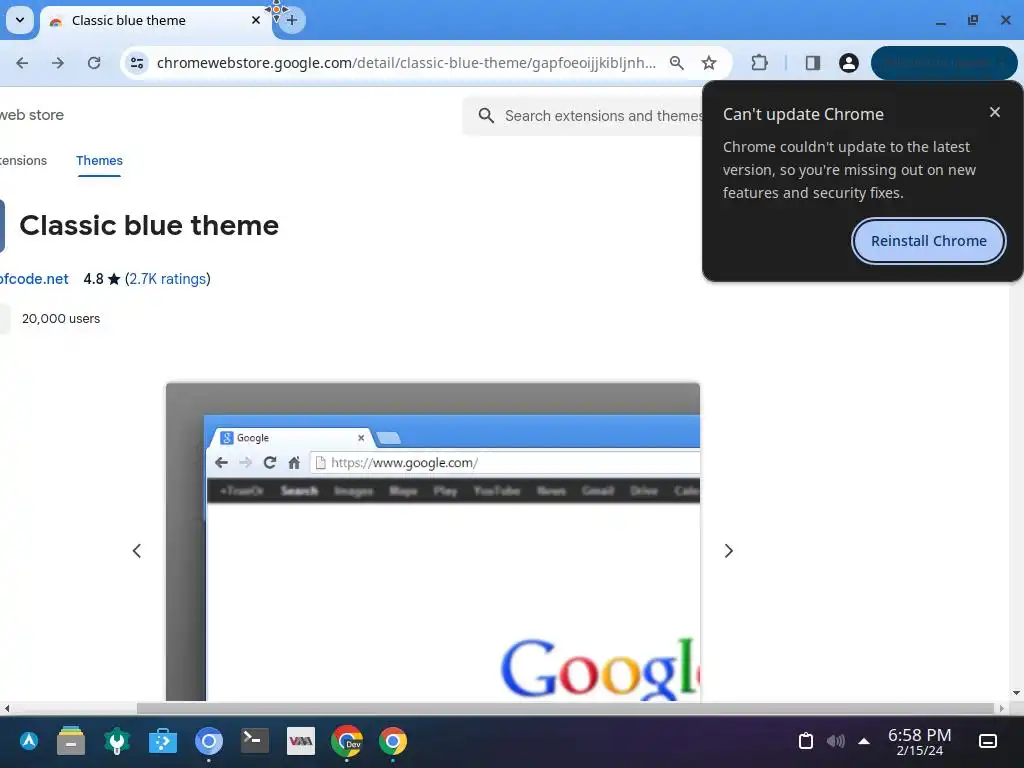Expand the system tray arrow
Viewport: 1024px width, 768px height.
click(x=864, y=741)
